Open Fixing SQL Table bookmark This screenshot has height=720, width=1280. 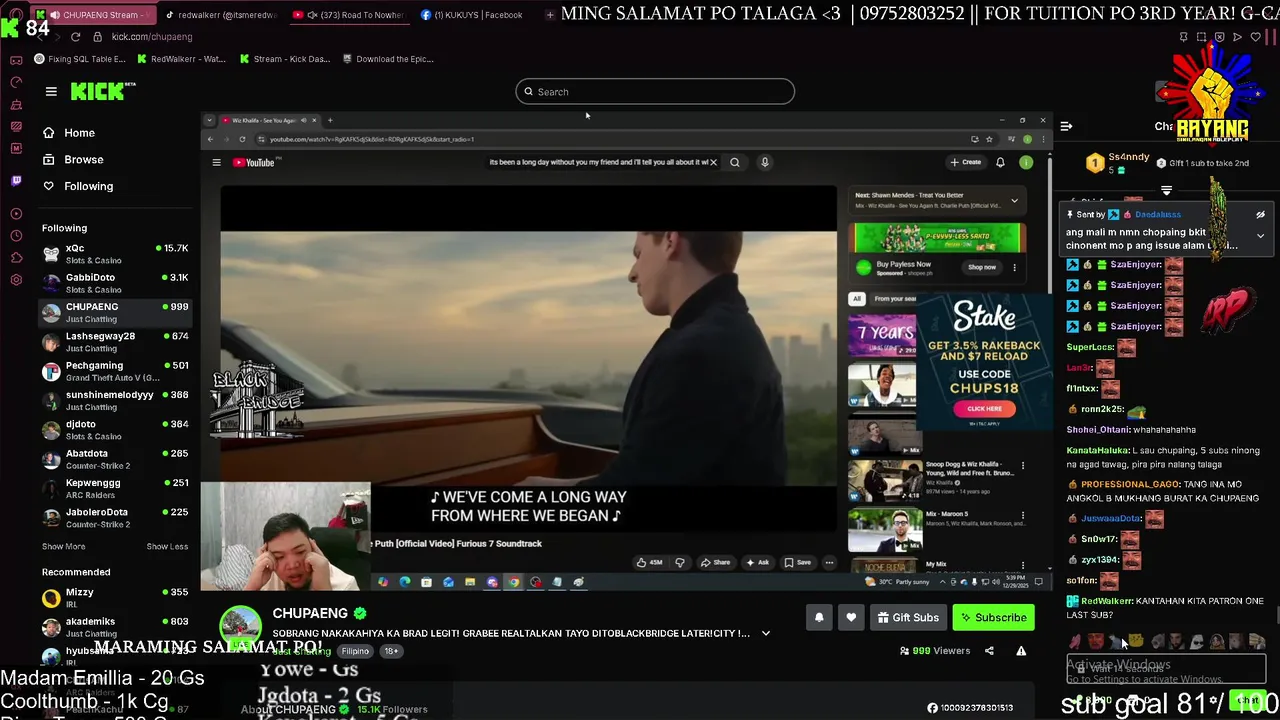click(80, 59)
